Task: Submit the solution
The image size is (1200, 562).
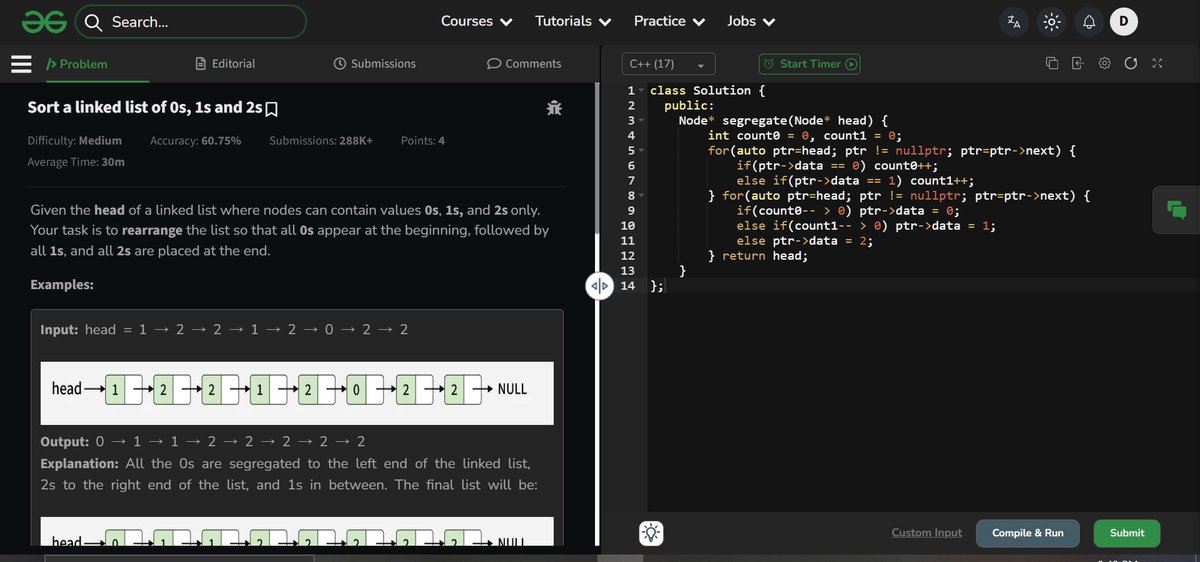Action: pos(1127,533)
